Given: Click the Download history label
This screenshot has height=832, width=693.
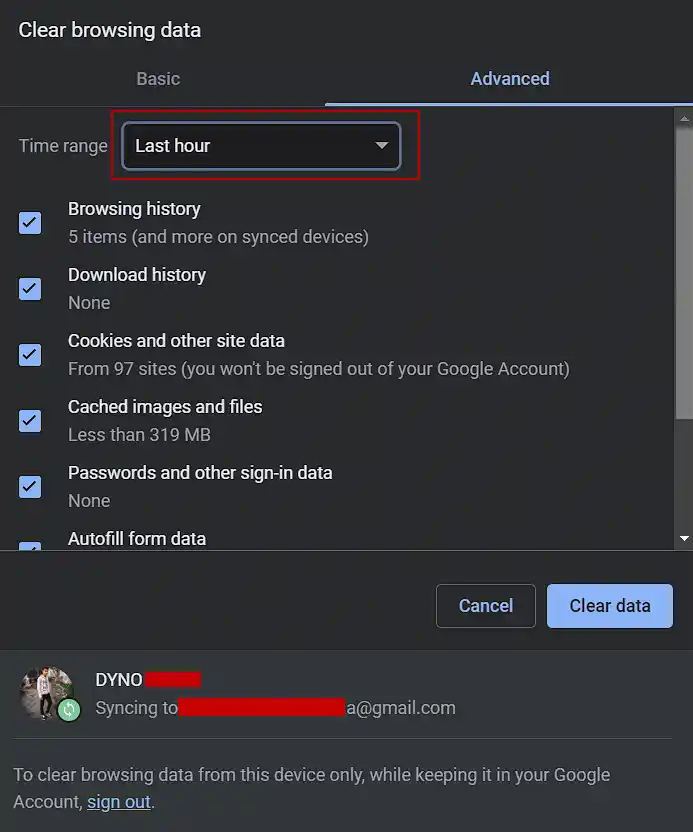Looking at the screenshot, I should pyautogui.click(x=137, y=275).
